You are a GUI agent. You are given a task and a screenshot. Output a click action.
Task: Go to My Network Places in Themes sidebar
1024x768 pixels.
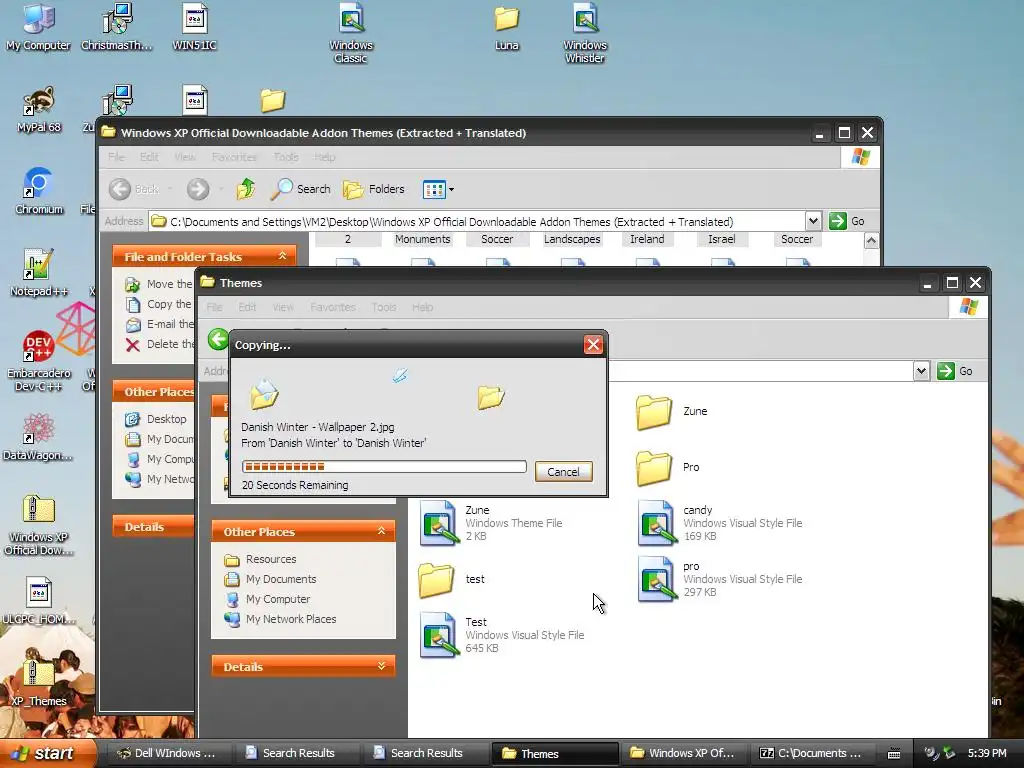click(x=280, y=618)
